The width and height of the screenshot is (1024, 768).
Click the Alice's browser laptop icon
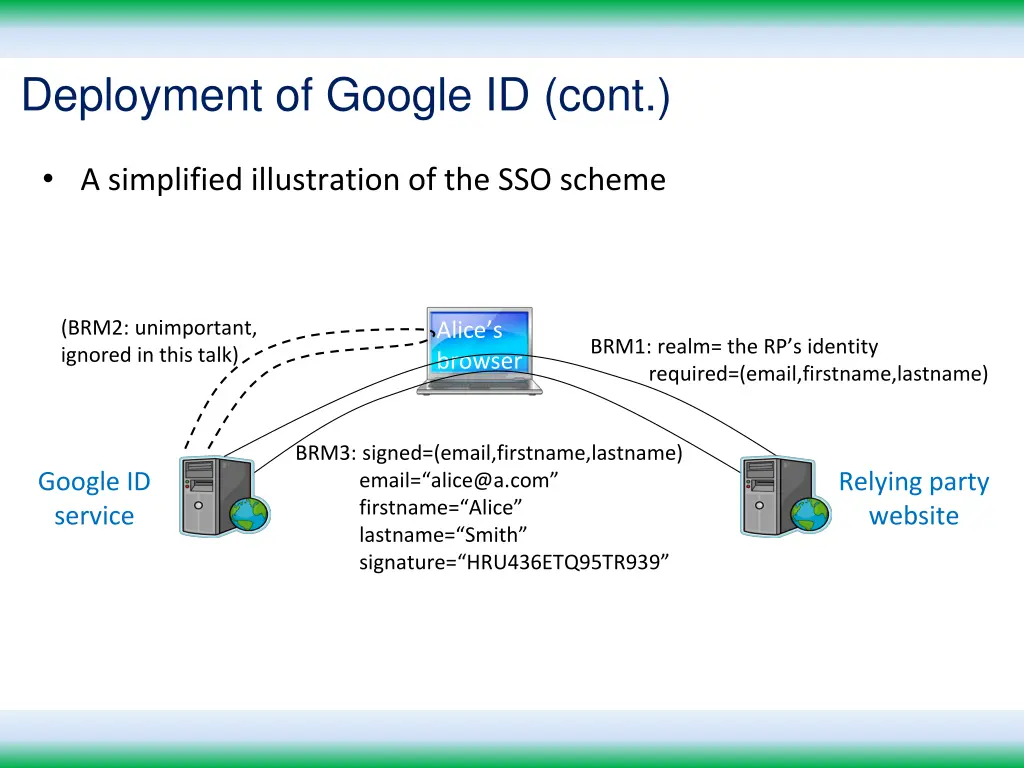[x=479, y=351]
